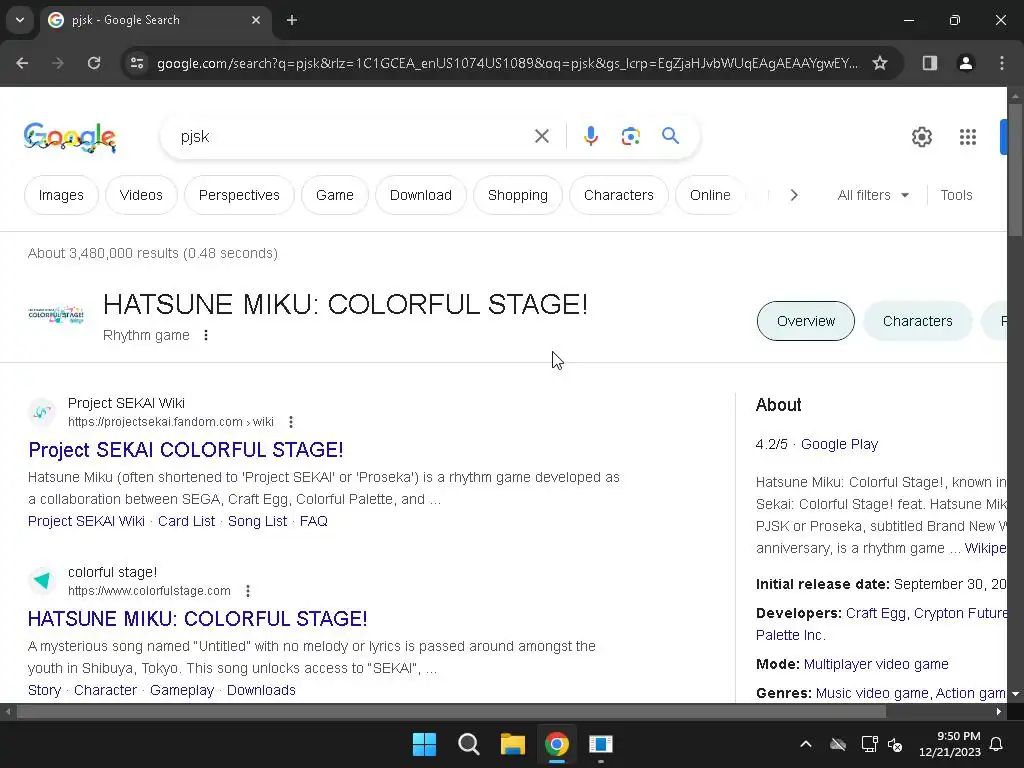
Task: Open the Music video game genre link
Action: click(872, 693)
